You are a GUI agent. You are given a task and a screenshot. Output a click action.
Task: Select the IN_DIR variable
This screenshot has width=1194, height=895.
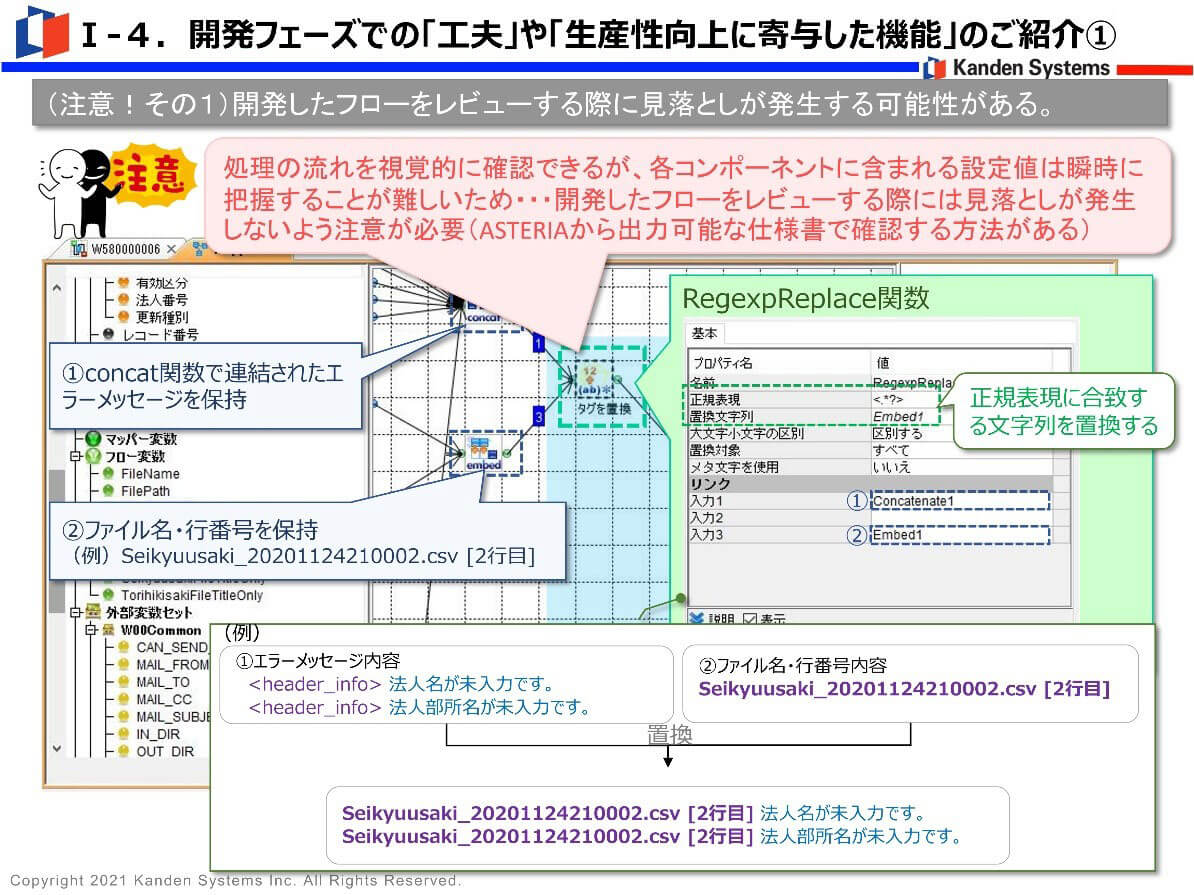pos(158,734)
